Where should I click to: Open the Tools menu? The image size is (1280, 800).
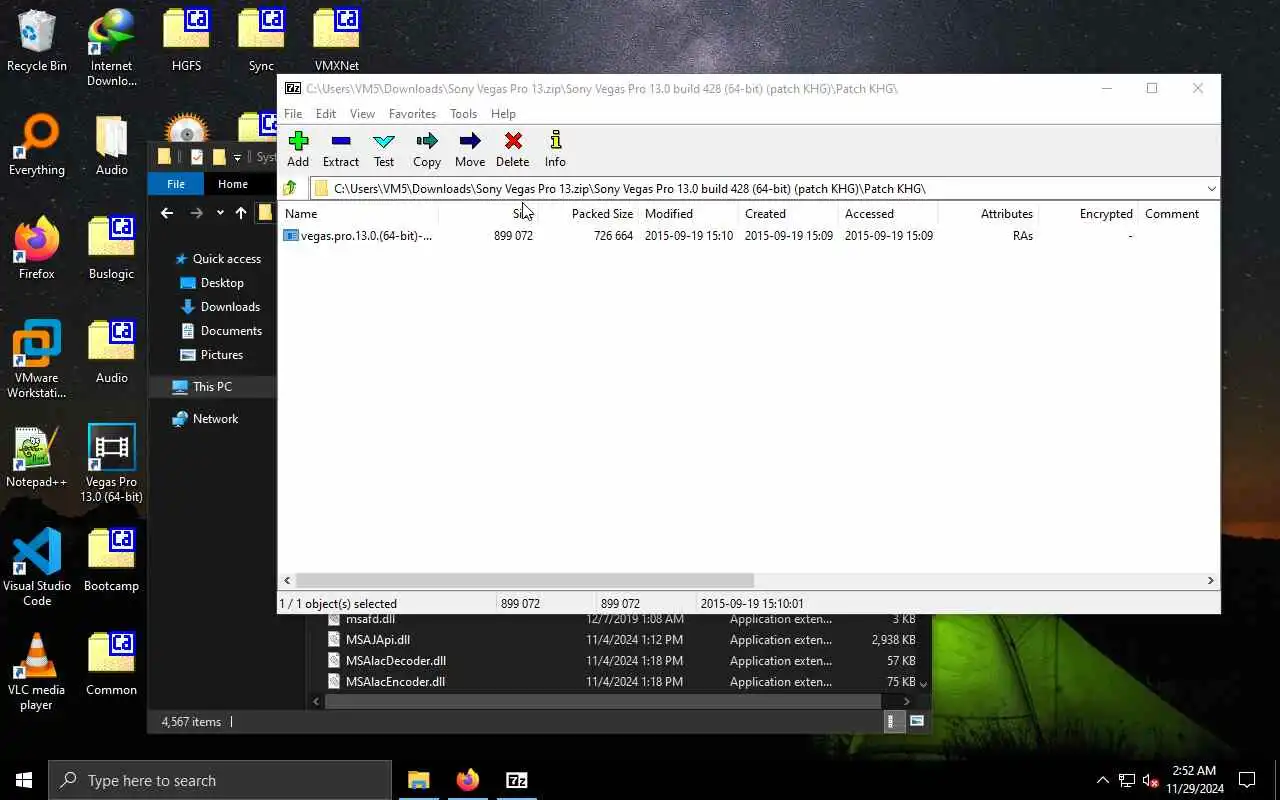click(463, 114)
